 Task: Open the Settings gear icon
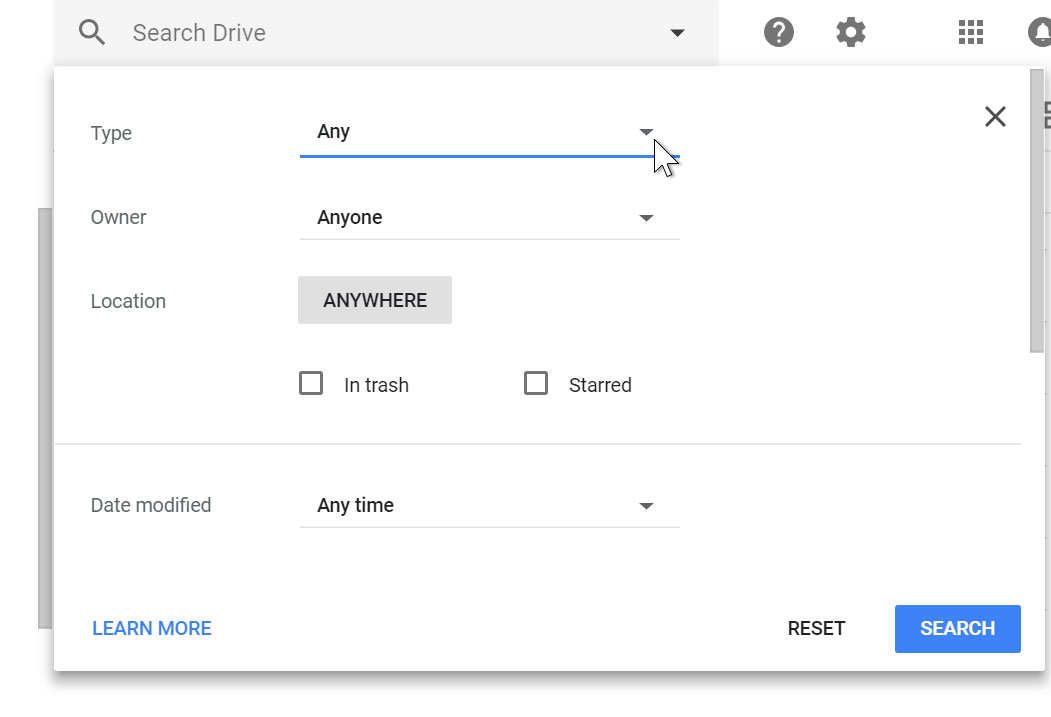coord(850,33)
